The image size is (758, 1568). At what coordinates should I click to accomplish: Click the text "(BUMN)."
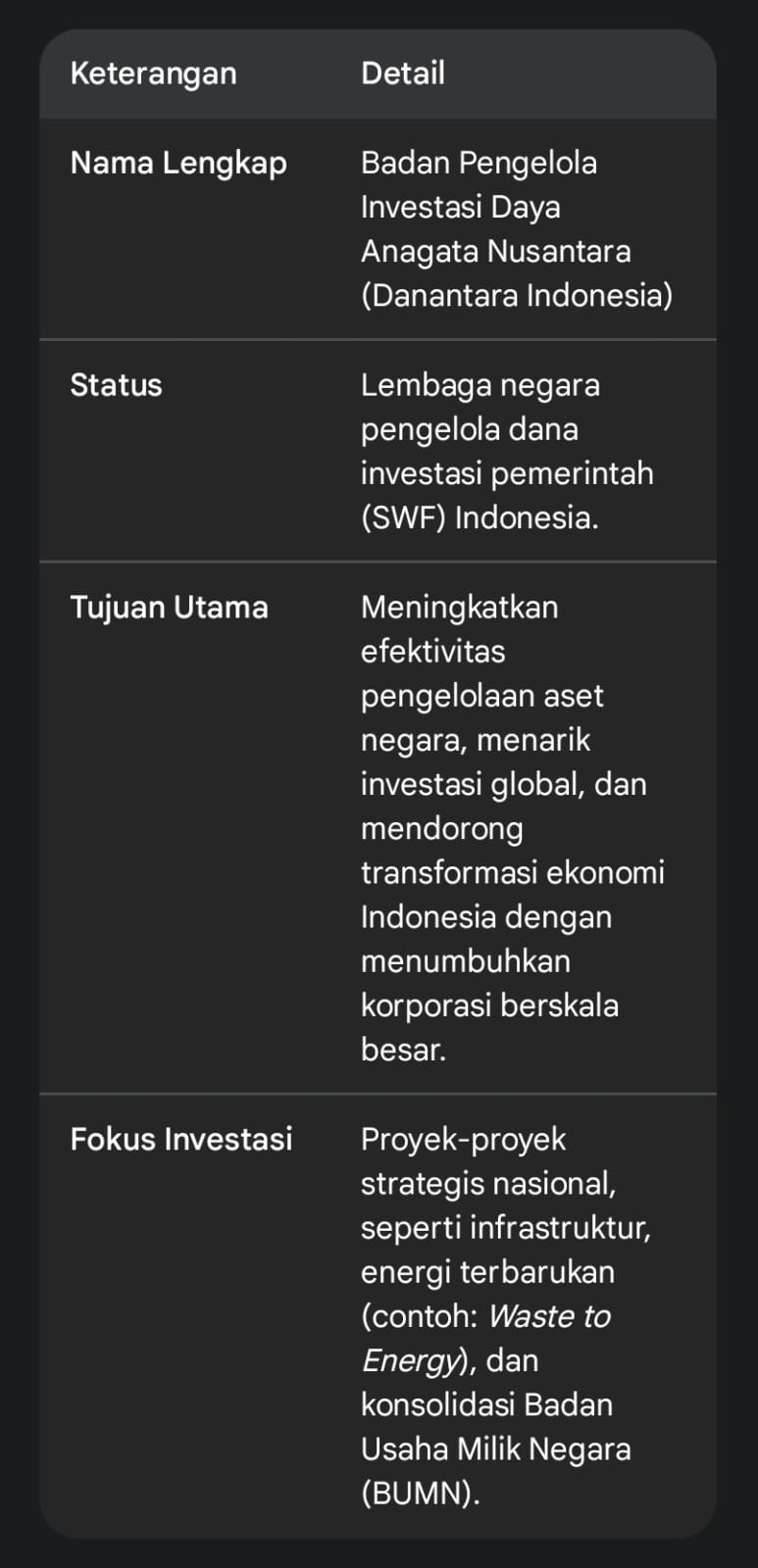[x=420, y=1493]
